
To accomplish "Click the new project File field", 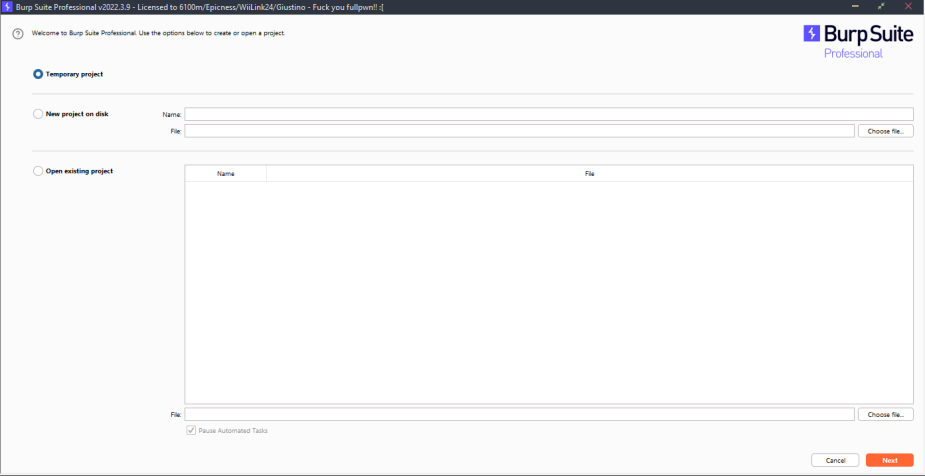I will [x=519, y=131].
